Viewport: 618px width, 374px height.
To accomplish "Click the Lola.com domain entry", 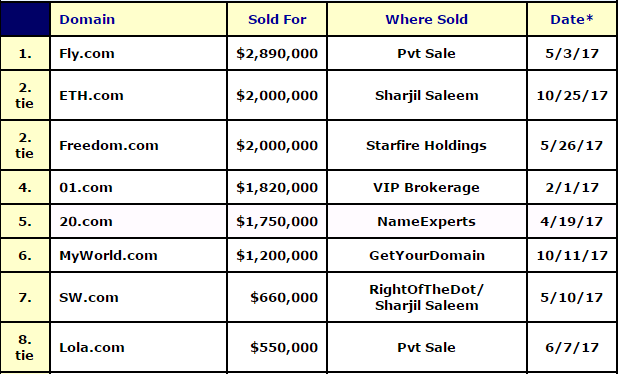I will coord(92,347).
